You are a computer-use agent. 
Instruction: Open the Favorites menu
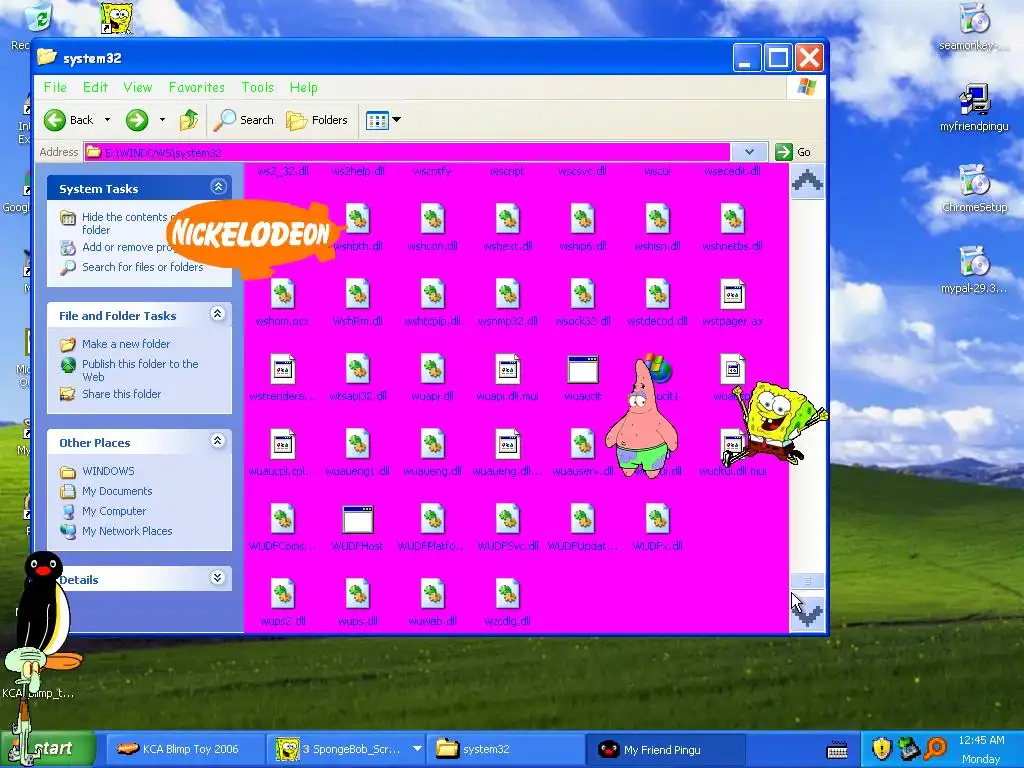pos(197,88)
